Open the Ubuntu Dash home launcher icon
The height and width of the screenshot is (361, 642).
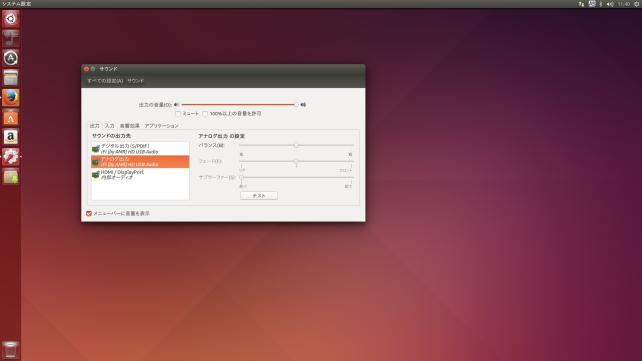coord(11,18)
